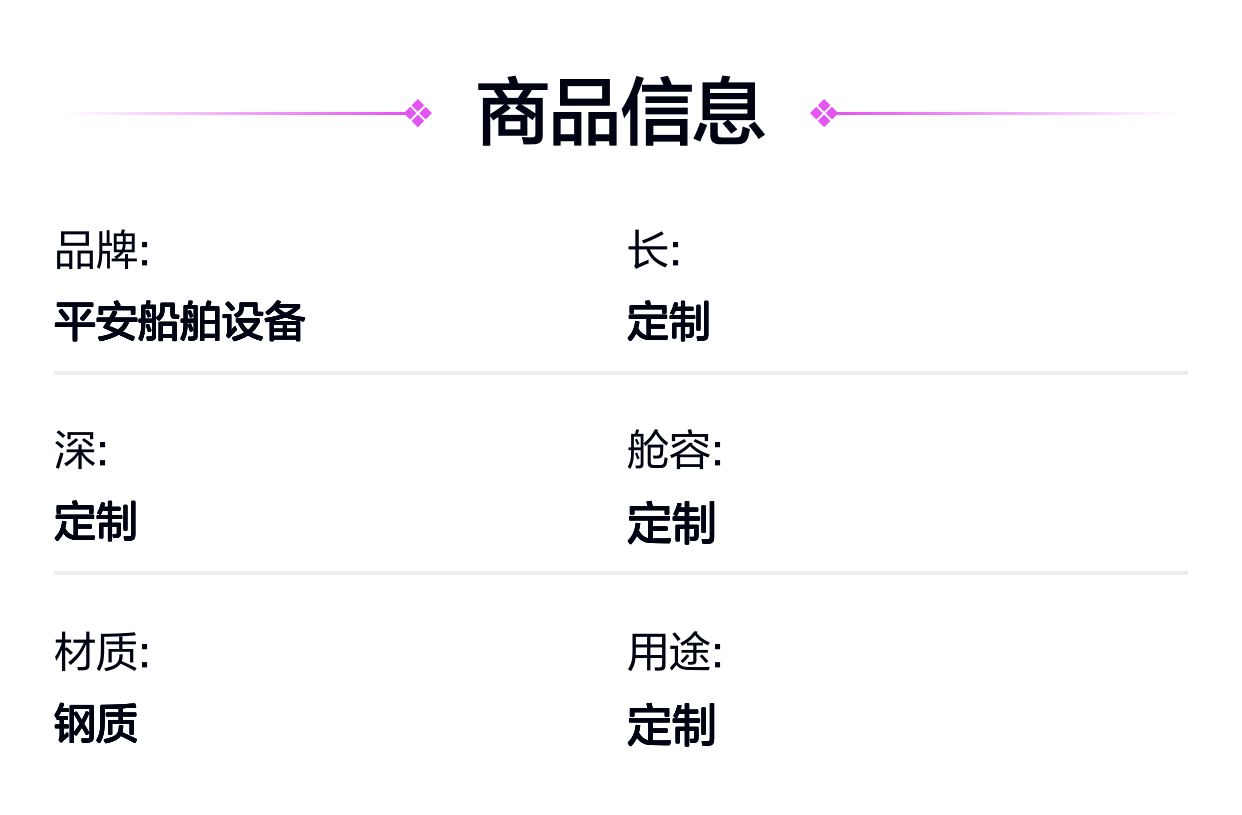Click the 息 character ending the heading
1242x815 pixels.
pyautogui.click(x=729, y=113)
